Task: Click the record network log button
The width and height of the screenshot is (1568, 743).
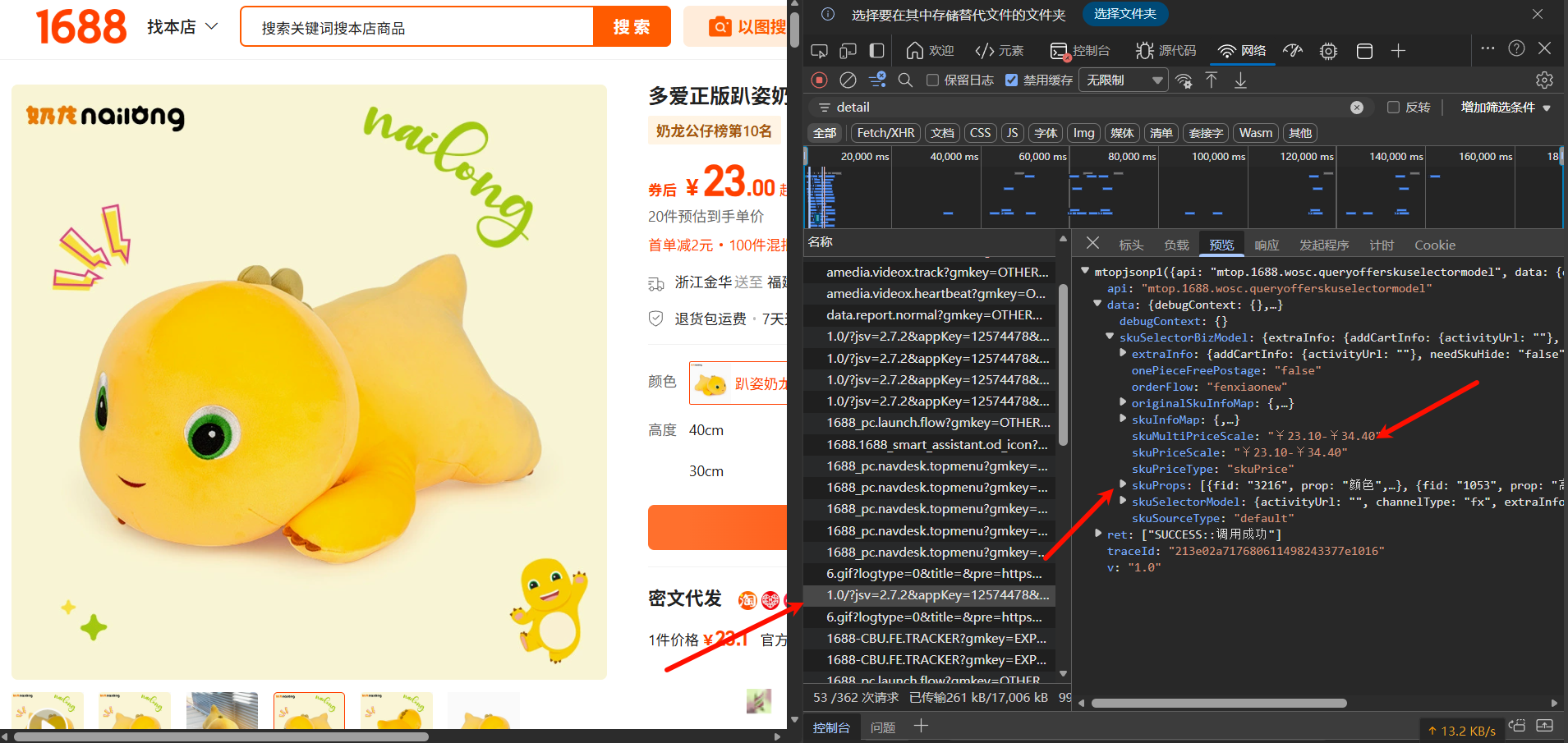Action: [x=819, y=80]
